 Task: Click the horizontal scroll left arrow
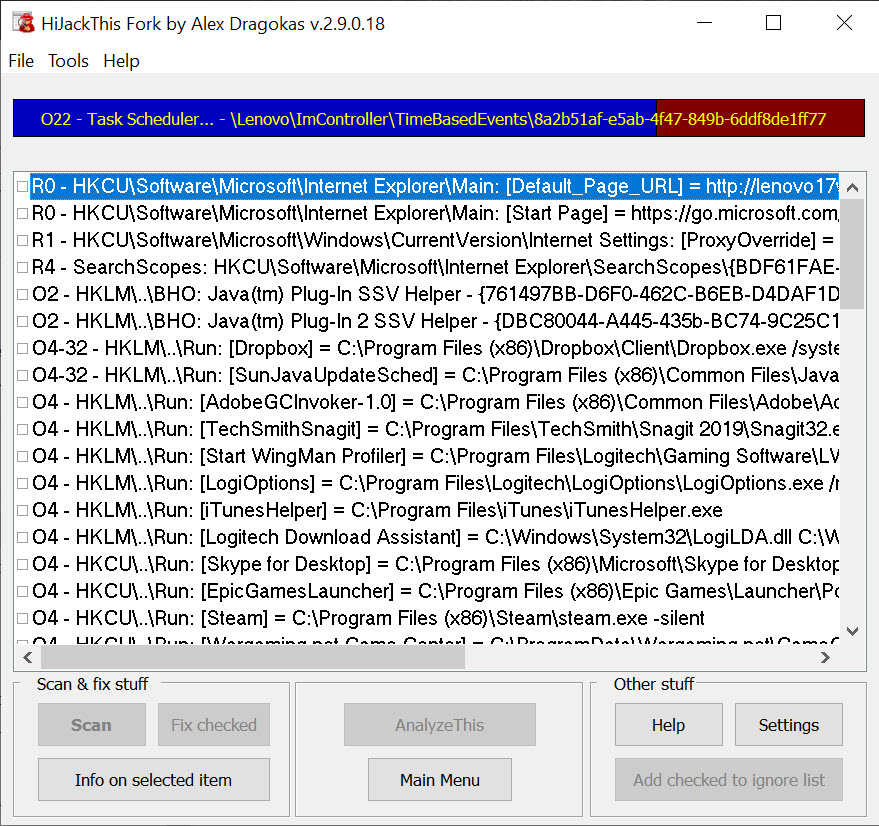27,657
